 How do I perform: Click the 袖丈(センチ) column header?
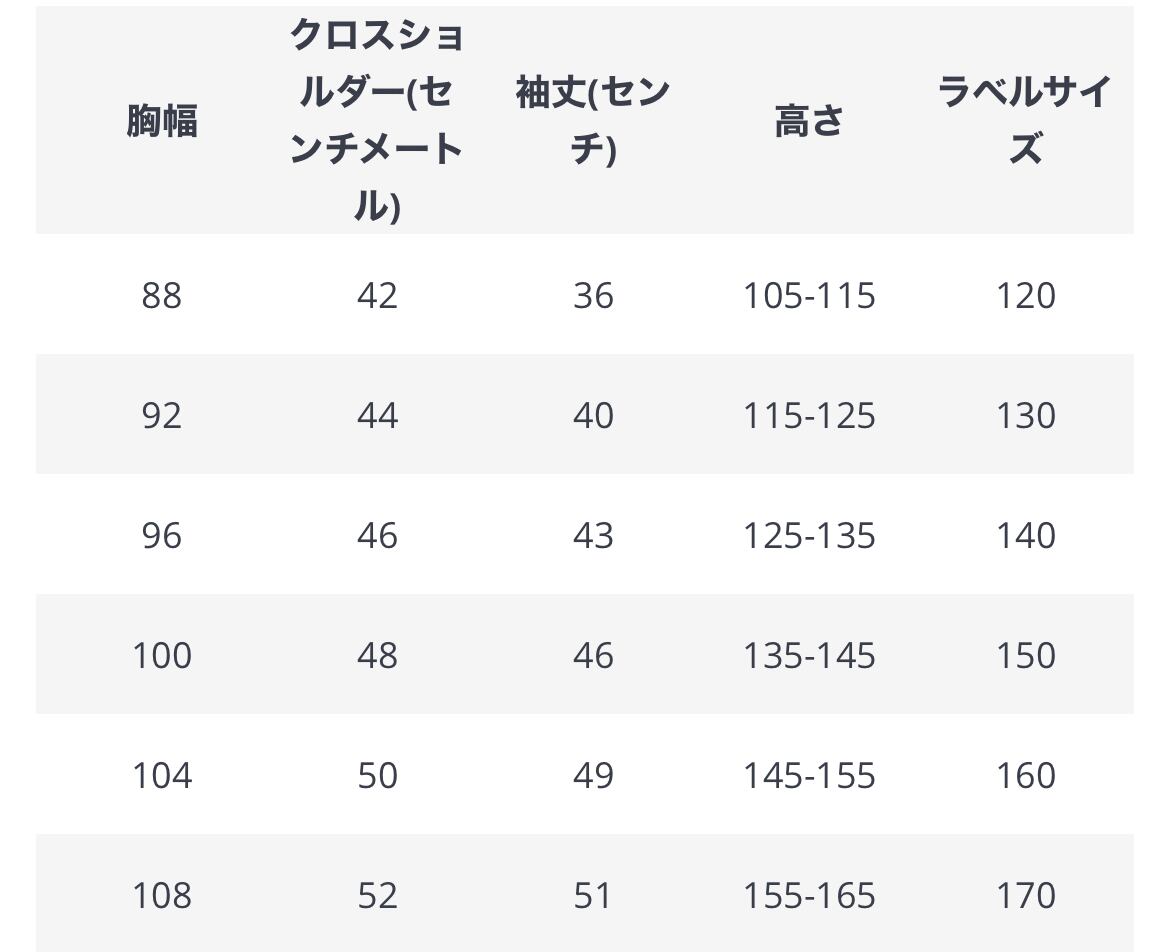593,121
